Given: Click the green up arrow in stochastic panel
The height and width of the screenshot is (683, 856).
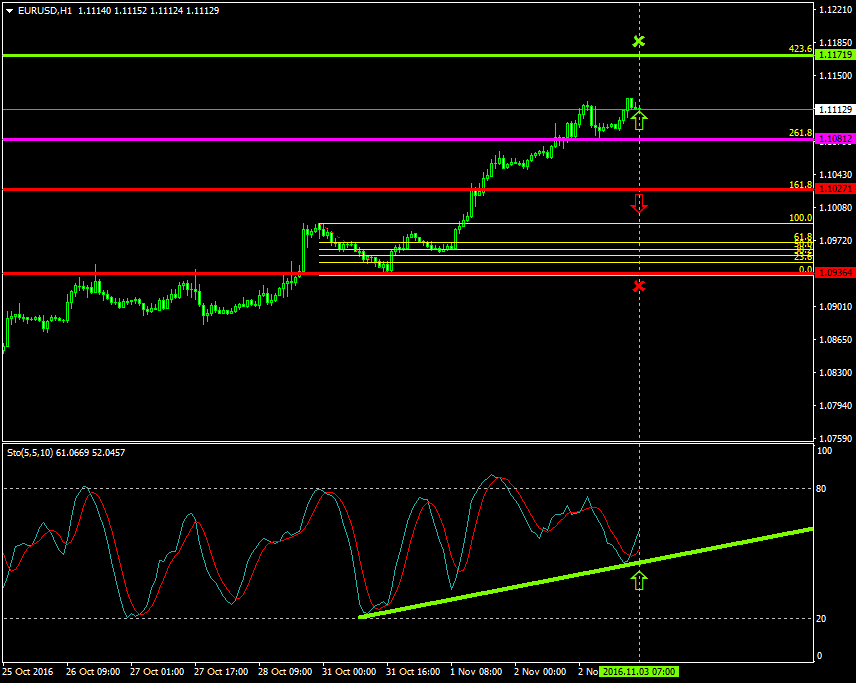Looking at the screenshot, I should point(639,579).
